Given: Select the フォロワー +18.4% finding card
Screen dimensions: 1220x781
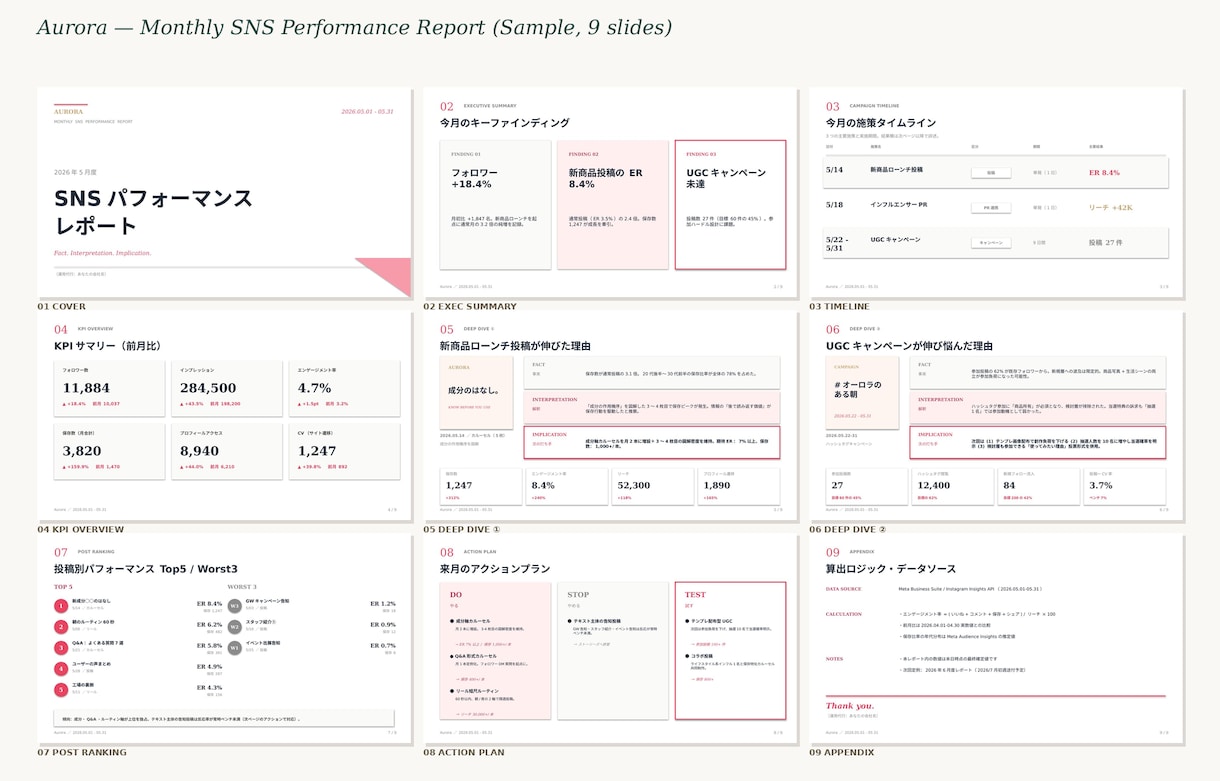Looking at the screenshot, I should pyautogui.click(x=495, y=204).
